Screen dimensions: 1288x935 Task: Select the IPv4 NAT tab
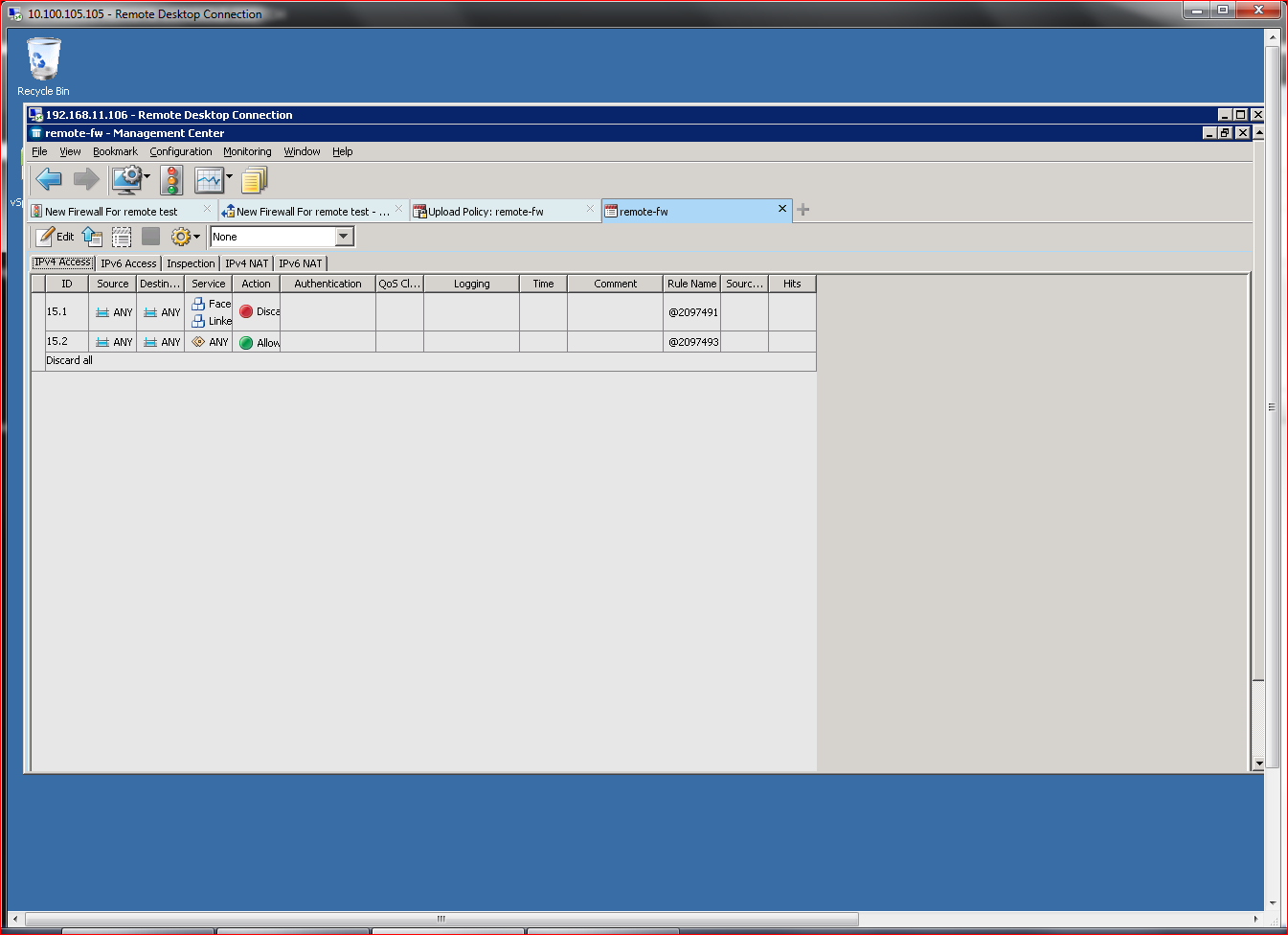click(x=247, y=263)
